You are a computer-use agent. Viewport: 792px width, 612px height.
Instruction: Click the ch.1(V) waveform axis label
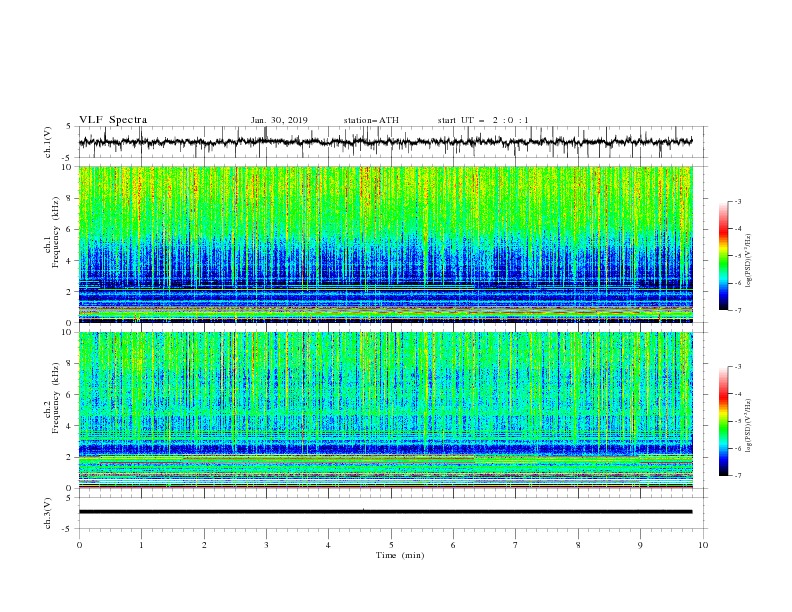(x=48, y=142)
